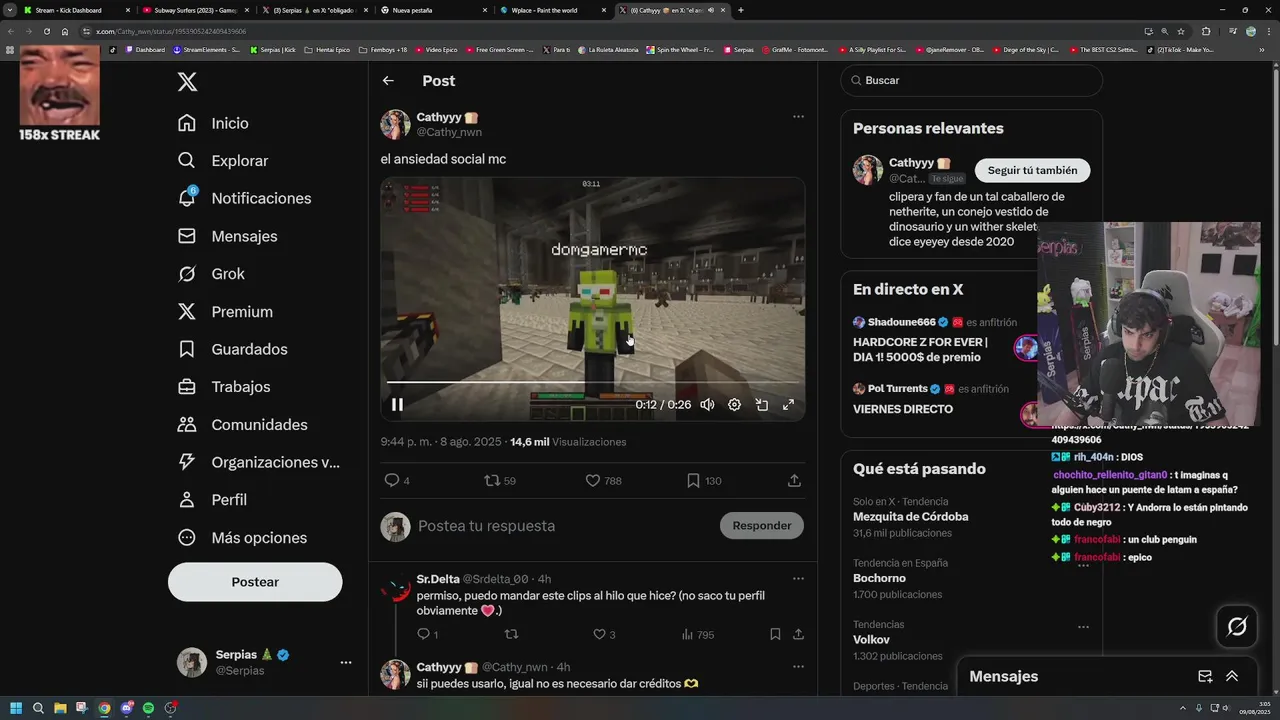Screen dimensions: 1280x720
Task: Reload the page
Action: [x=46, y=31]
